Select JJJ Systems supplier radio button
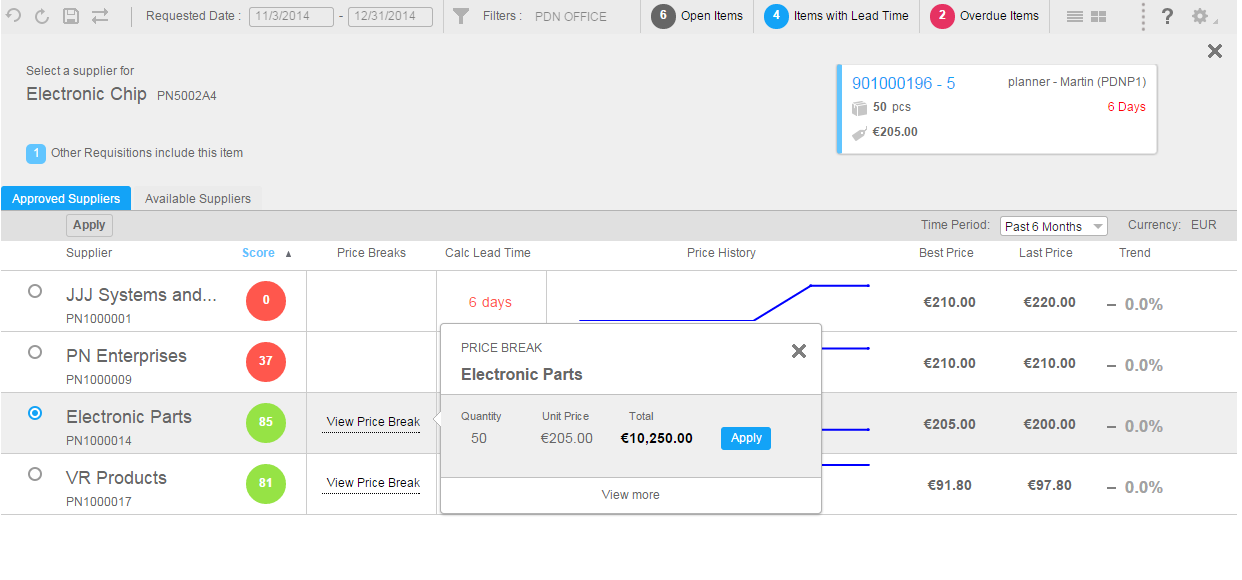Image resolution: width=1242 pixels, height=580 pixels. (x=35, y=291)
